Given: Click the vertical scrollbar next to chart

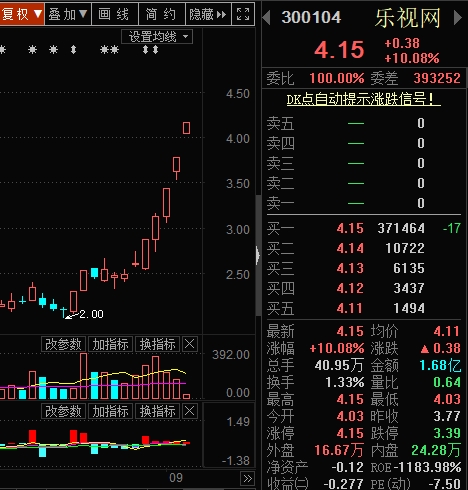Looking at the screenshot, I should tap(258, 255).
